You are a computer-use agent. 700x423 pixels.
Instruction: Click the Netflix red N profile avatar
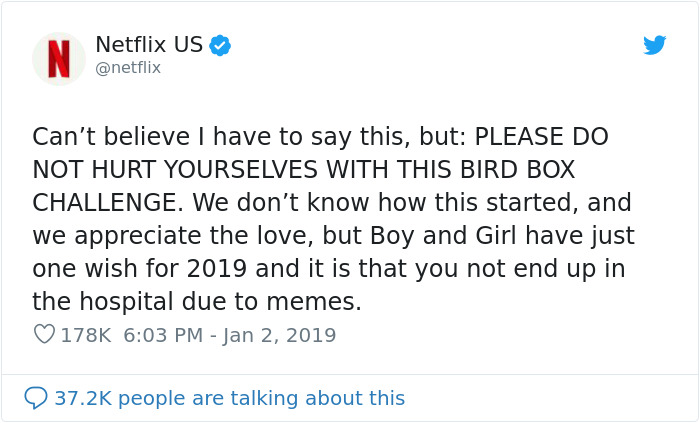(59, 58)
